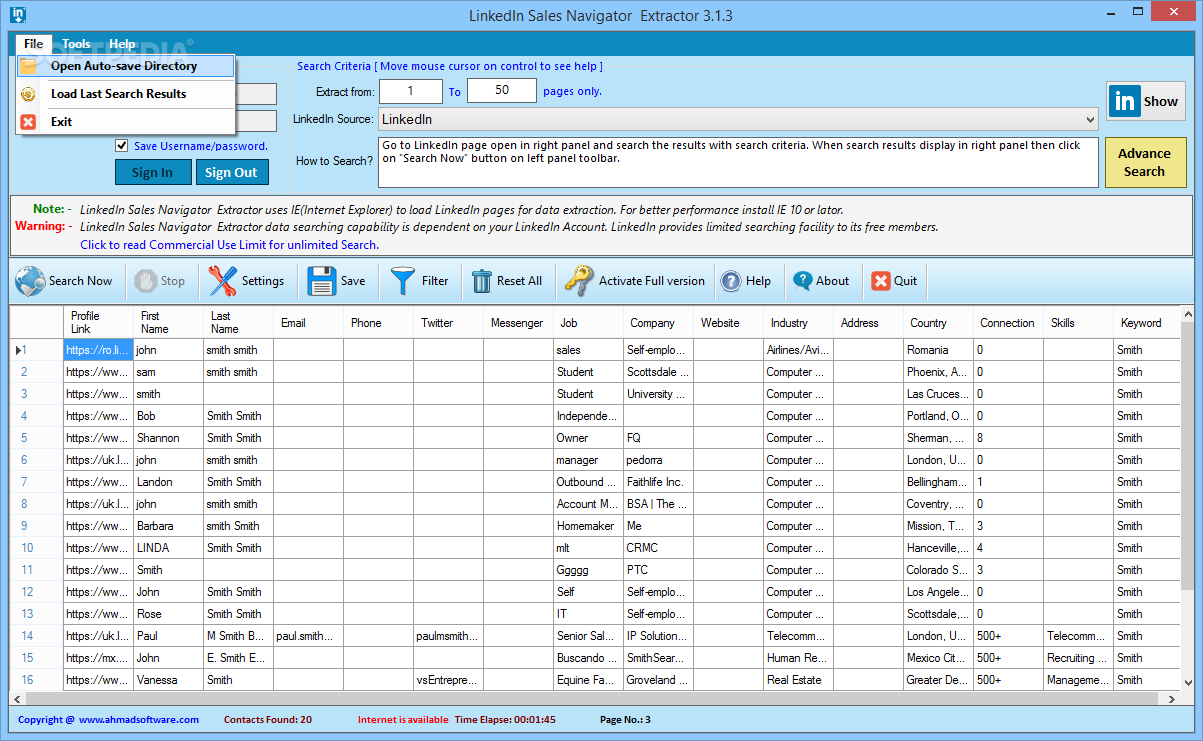Viewport: 1203px width, 741px height.
Task: Click first name Barbara in row 9
Action: pyautogui.click(x=169, y=526)
